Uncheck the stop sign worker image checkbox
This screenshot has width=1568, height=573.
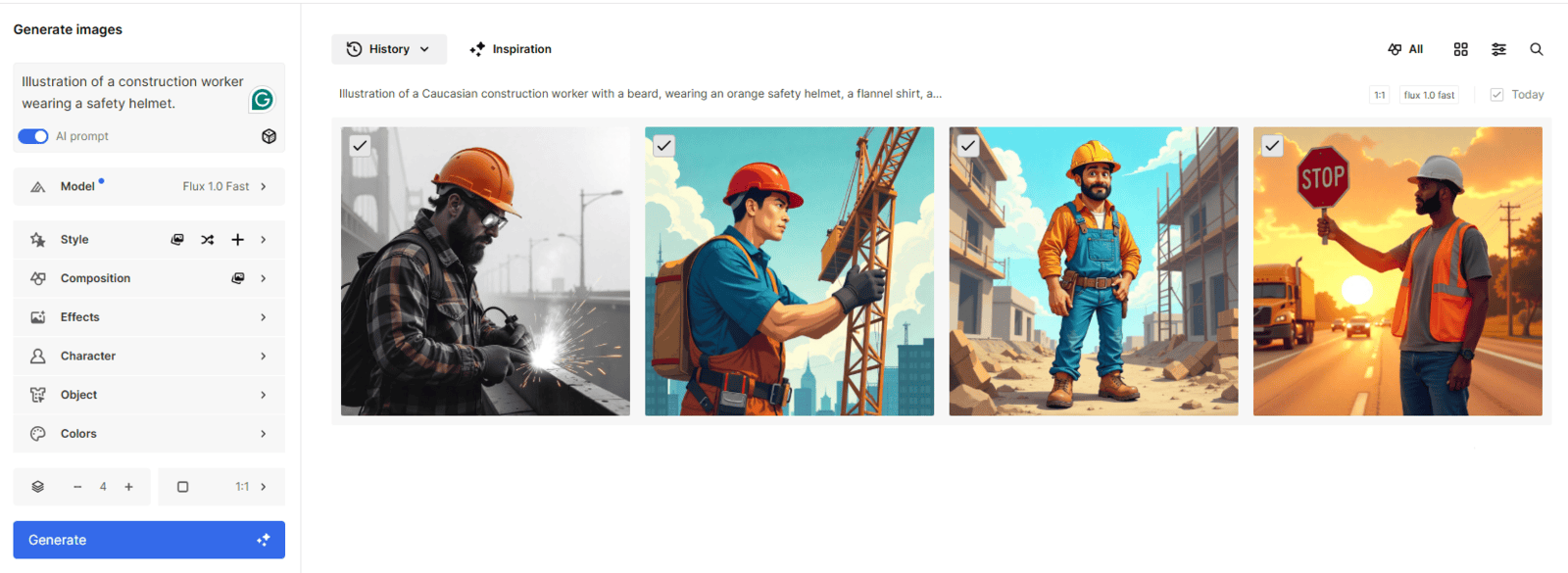[x=1272, y=146]
